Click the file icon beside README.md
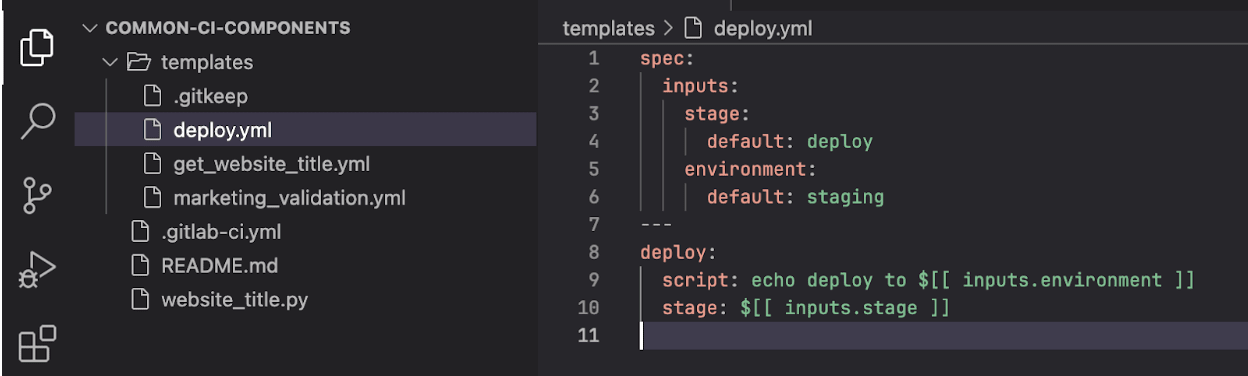 [x=141, y=266]
